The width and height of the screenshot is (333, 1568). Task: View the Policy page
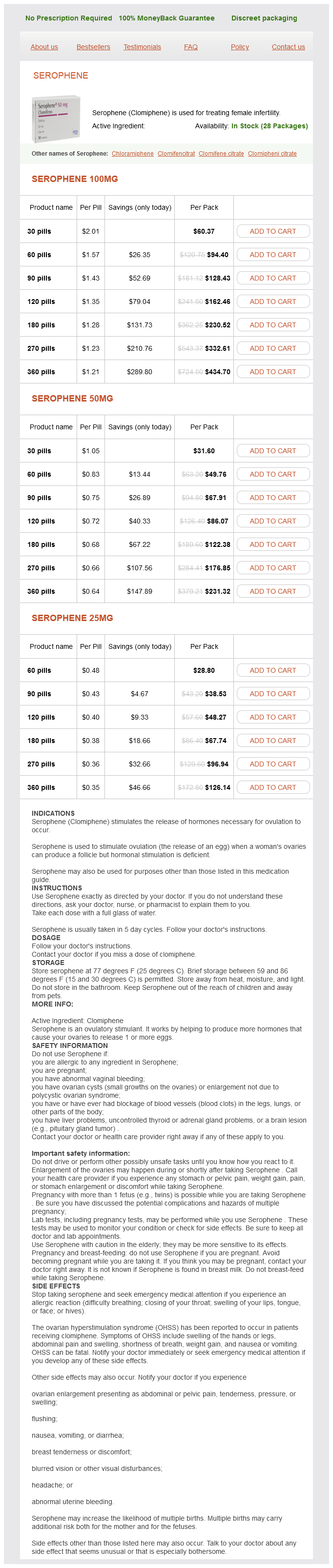[240, 47]
